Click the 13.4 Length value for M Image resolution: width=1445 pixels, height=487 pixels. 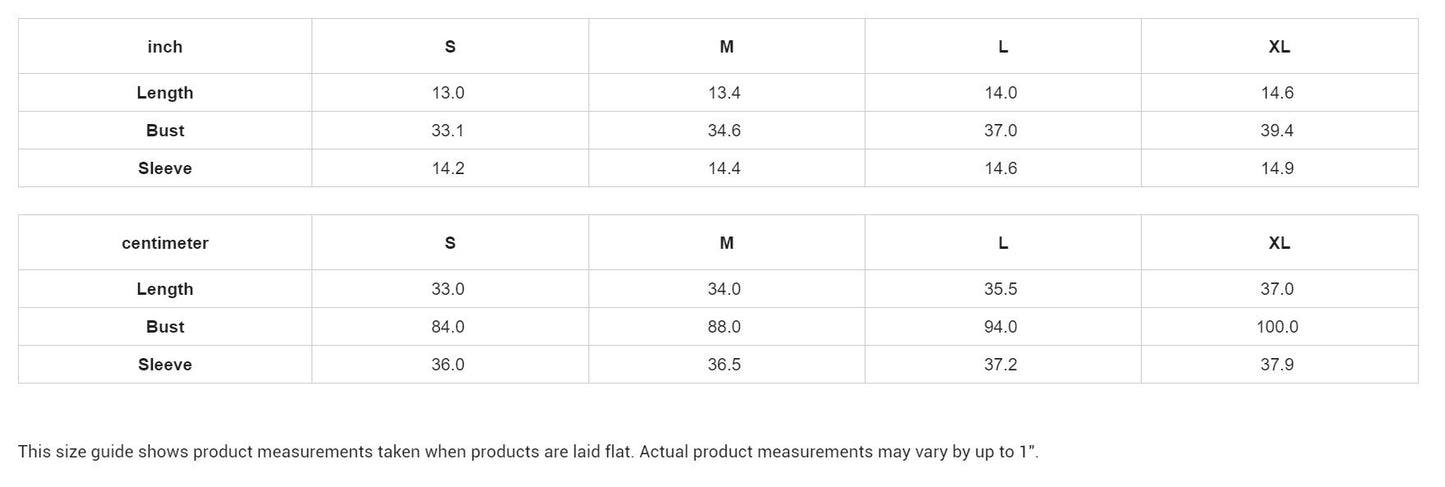click(x=724, y=93)
